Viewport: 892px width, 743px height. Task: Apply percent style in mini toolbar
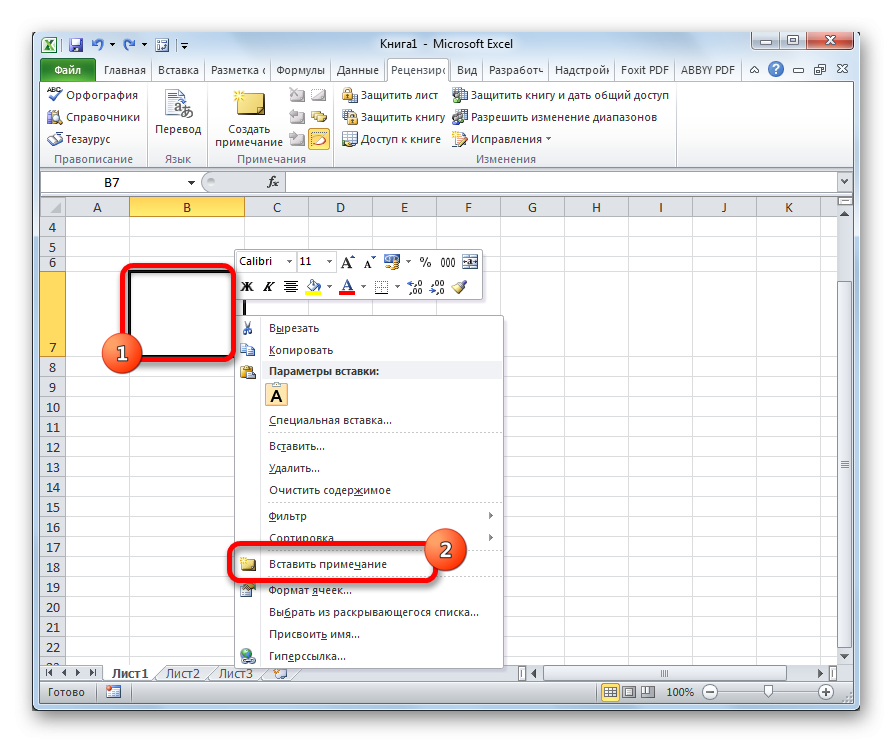tap(425, 262)
